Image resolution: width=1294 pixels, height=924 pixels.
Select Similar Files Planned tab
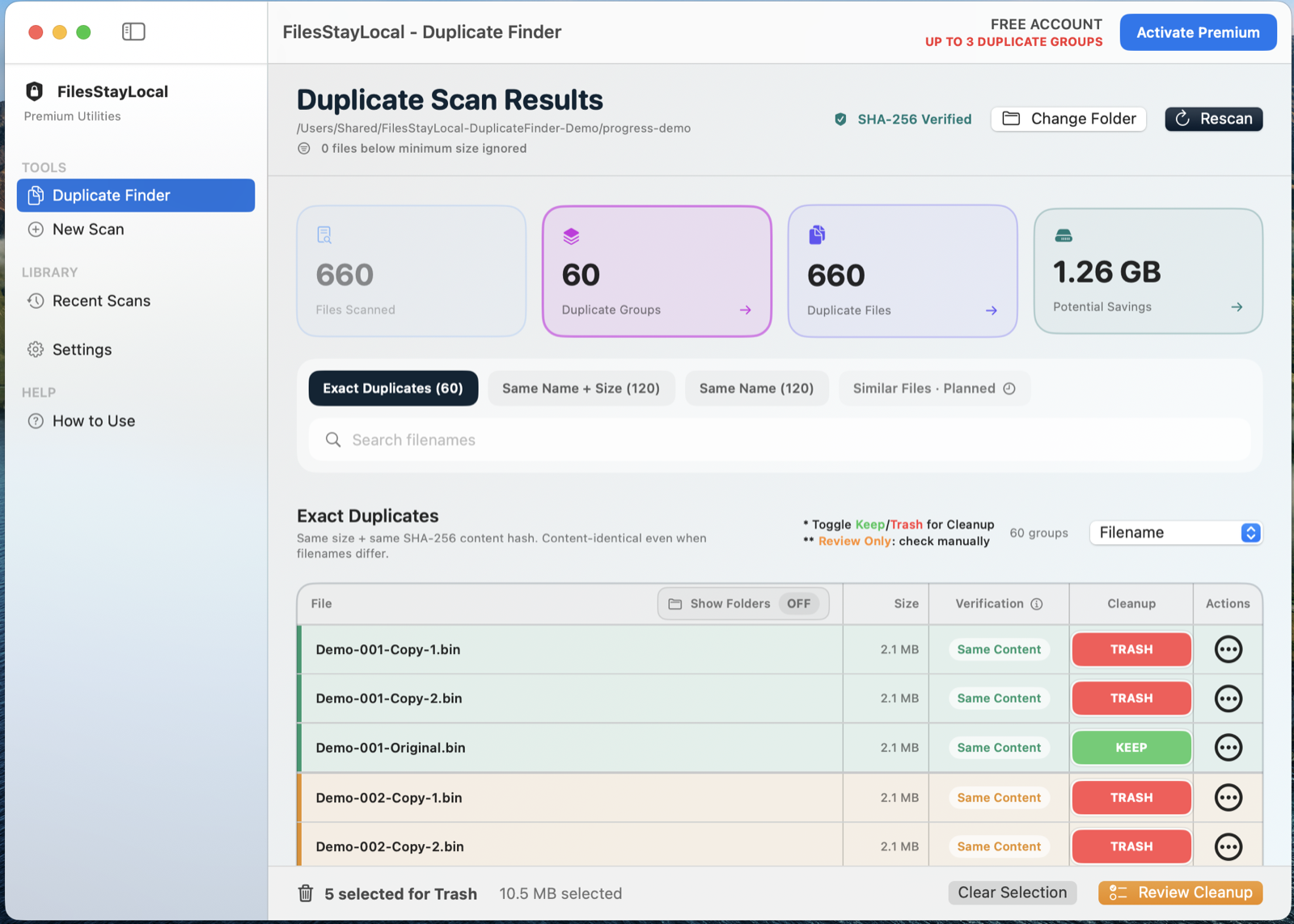[x=934, y=388]
